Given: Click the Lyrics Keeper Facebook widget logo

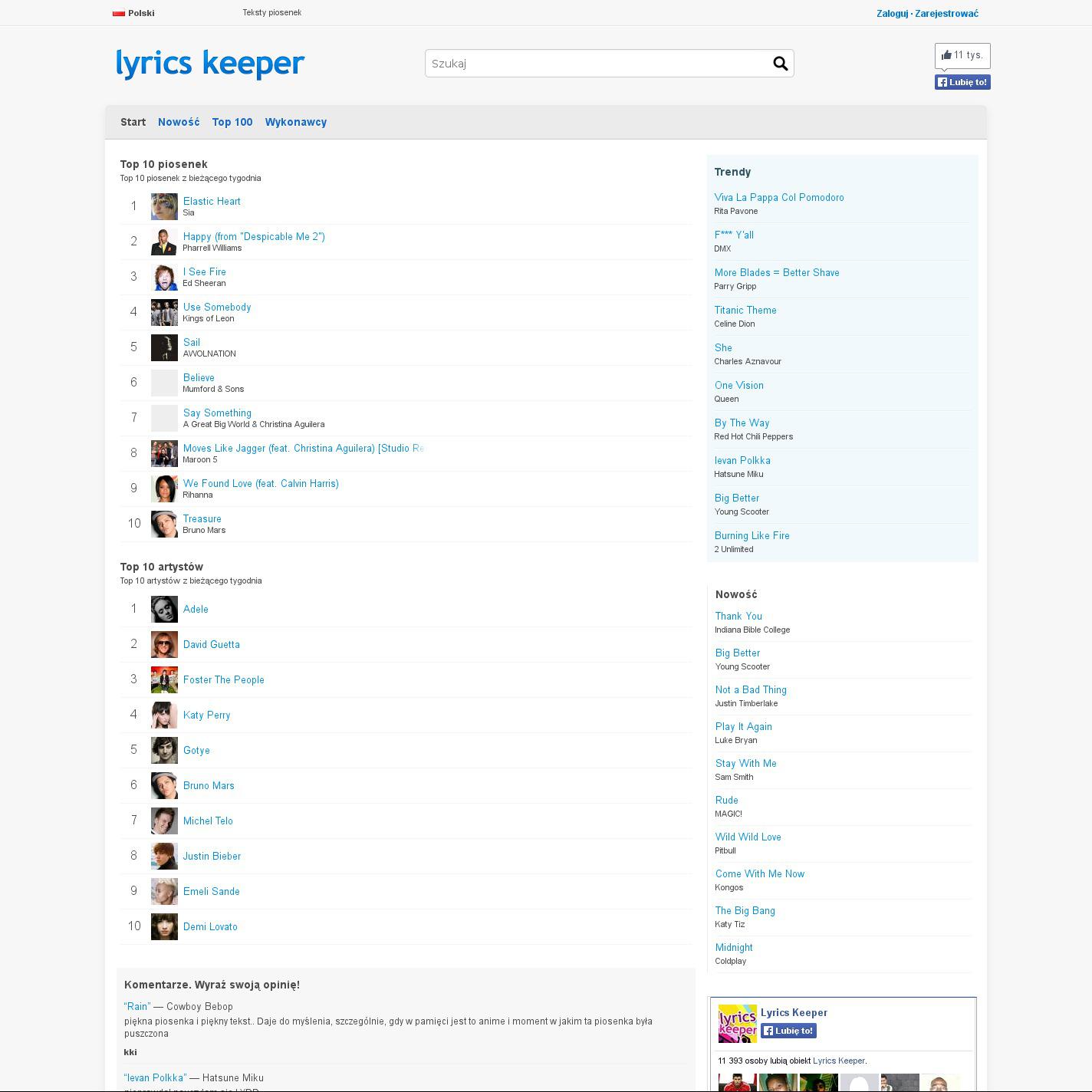Looking at the screenshot, I should point(737,1023).
